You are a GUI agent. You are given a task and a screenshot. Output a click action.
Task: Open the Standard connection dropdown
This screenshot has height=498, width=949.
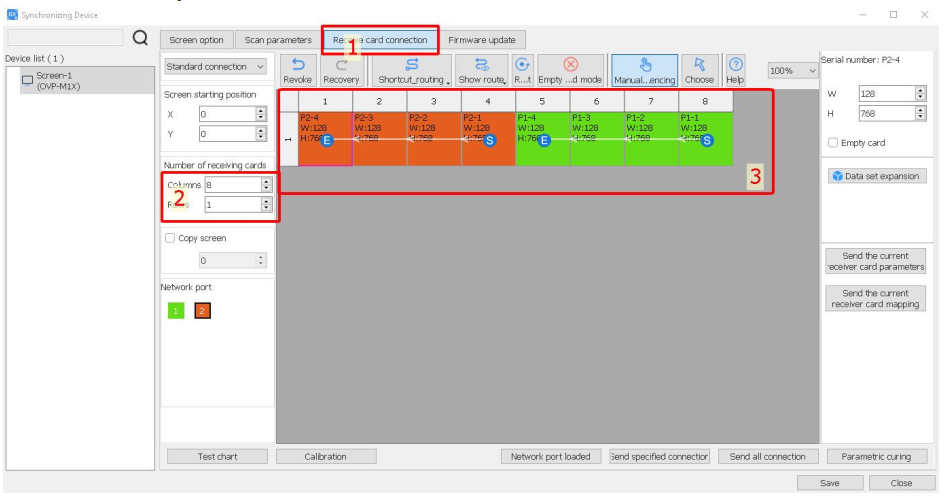(x=215, y=67)
